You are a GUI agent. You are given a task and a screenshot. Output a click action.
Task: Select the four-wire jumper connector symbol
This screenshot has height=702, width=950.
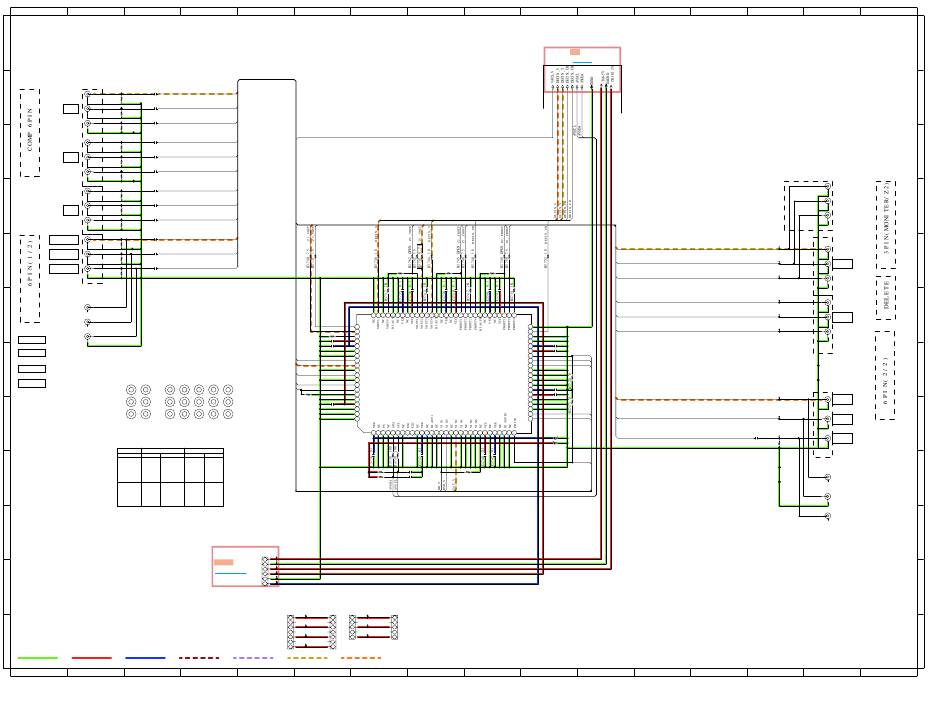pyautogui.click(x=311, y=632)
